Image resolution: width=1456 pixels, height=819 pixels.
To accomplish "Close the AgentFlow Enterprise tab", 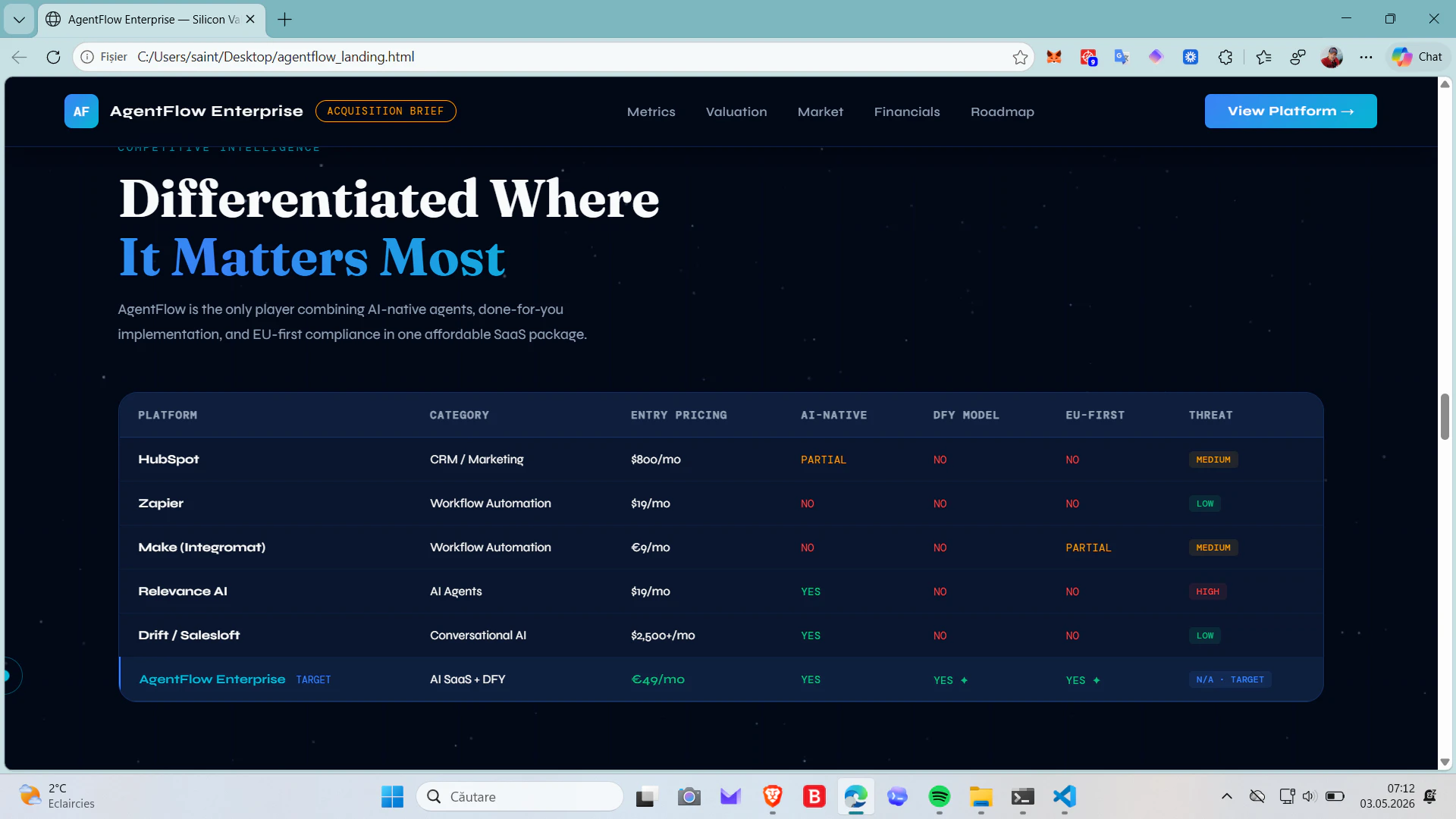I will point(250,20).
